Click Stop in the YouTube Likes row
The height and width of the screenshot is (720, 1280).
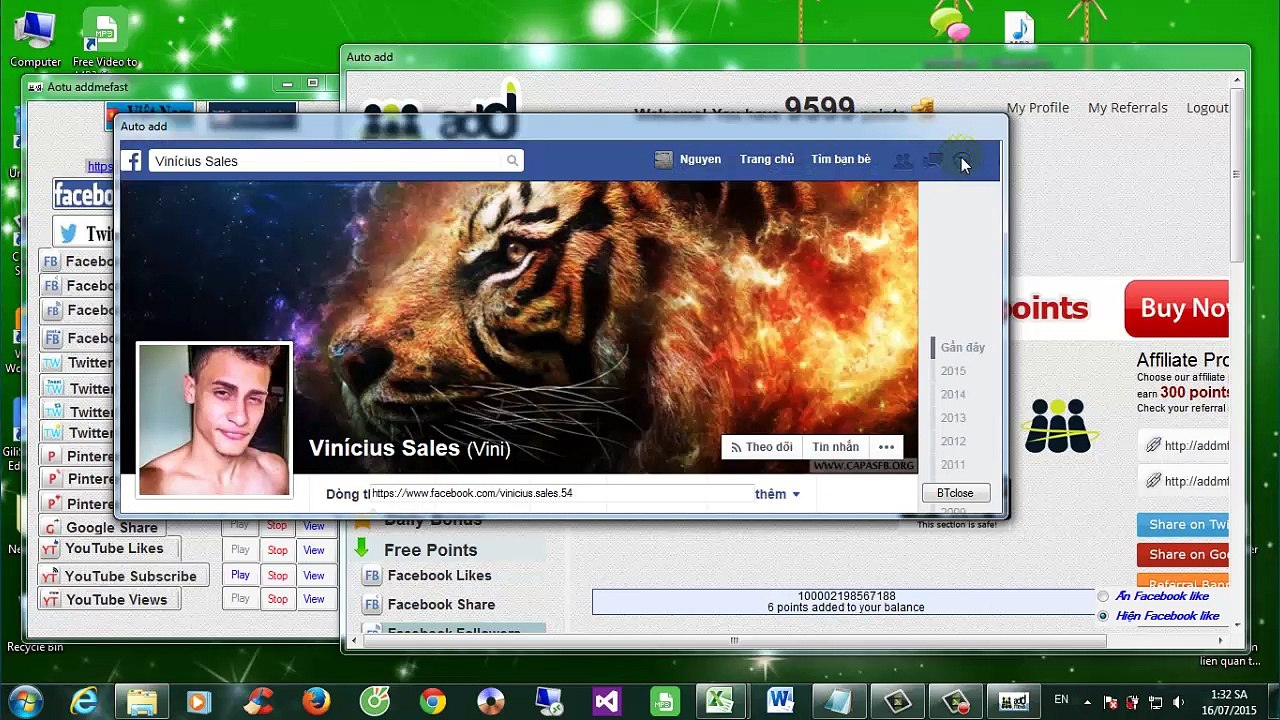point(277,550)
